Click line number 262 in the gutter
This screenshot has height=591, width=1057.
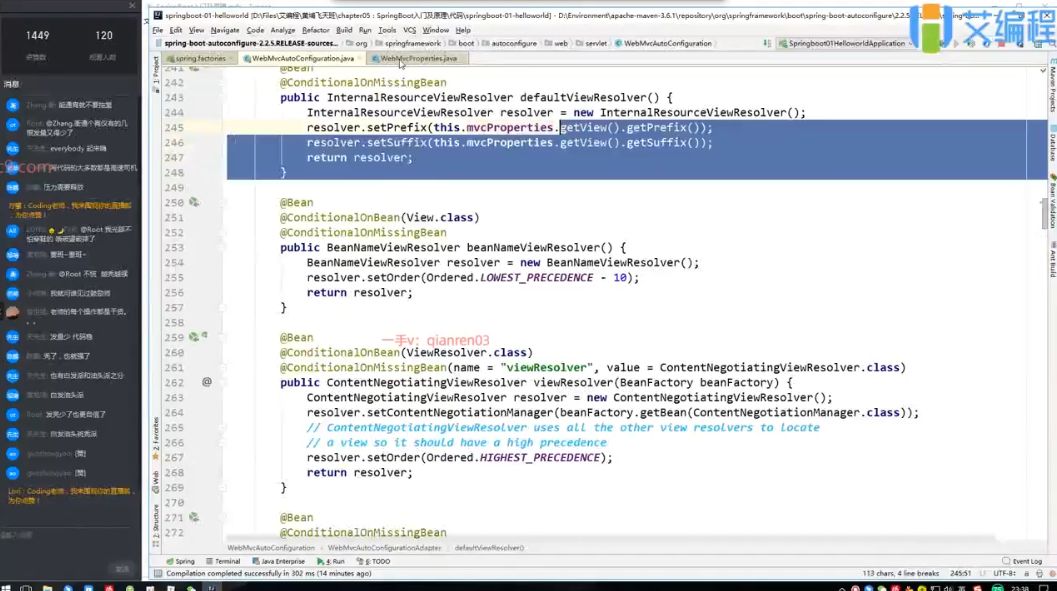click(174, 382)
